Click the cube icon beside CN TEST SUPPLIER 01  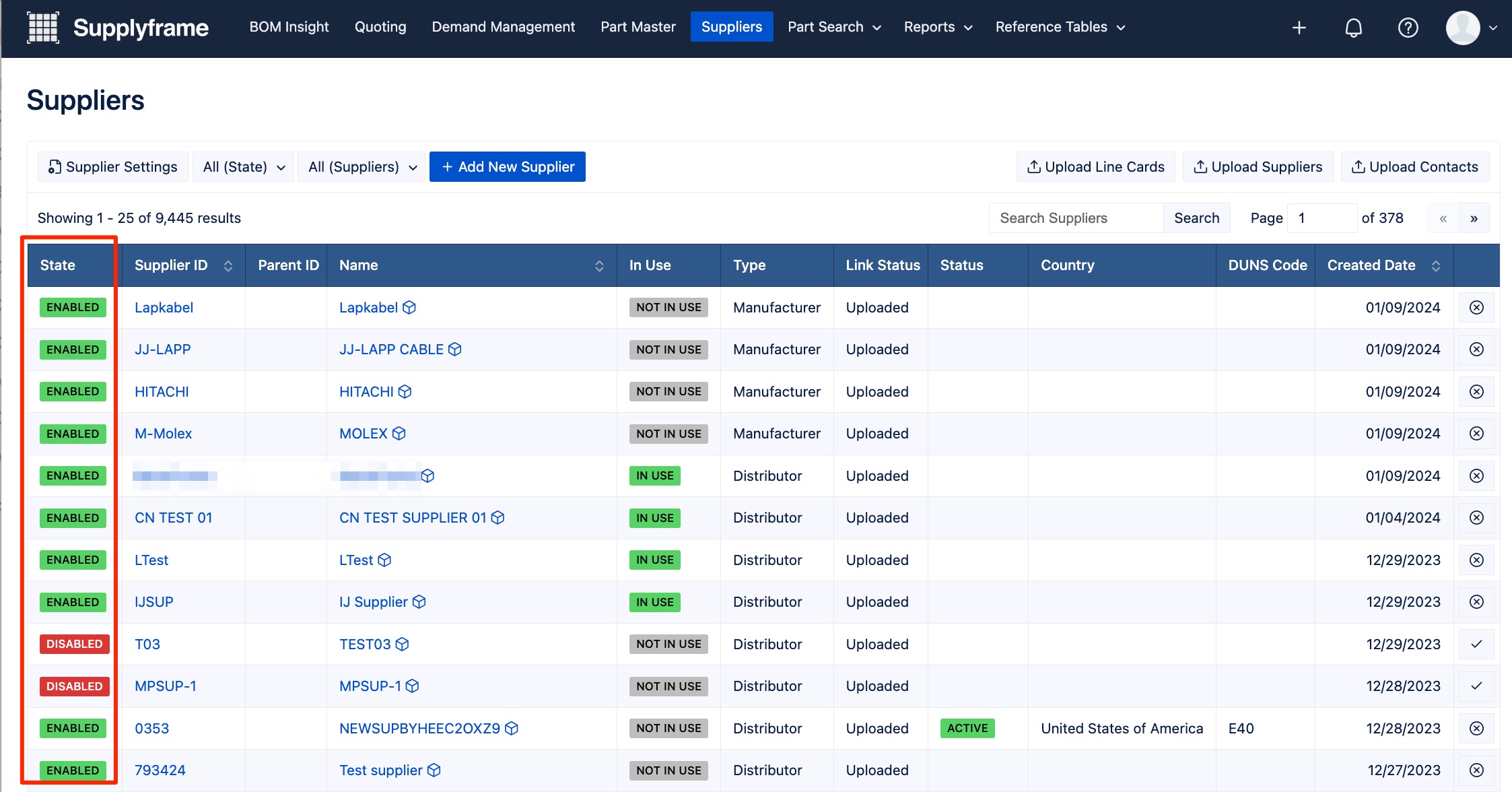(497, 518)
